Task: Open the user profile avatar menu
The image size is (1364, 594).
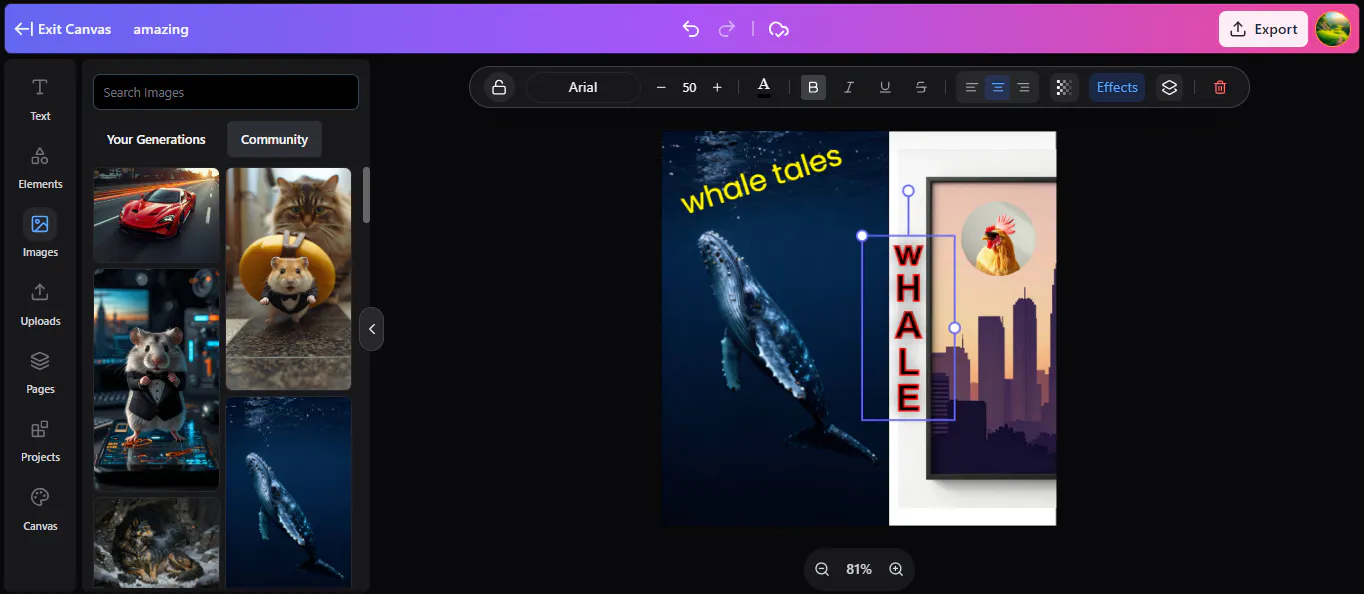Action: (x=1333, y=29)
